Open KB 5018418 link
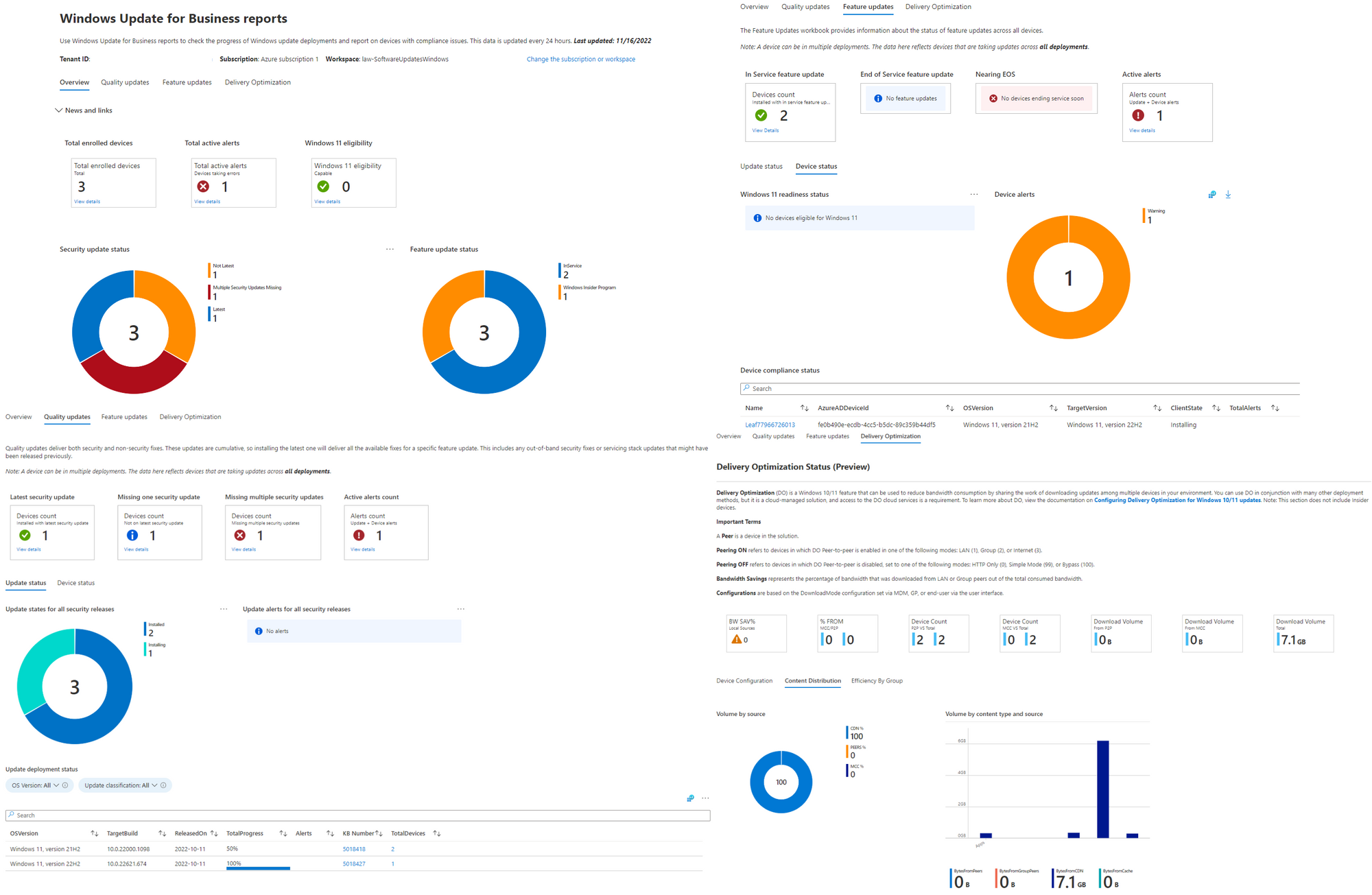This screenshot has height=895, width=1372. (354, 849)
